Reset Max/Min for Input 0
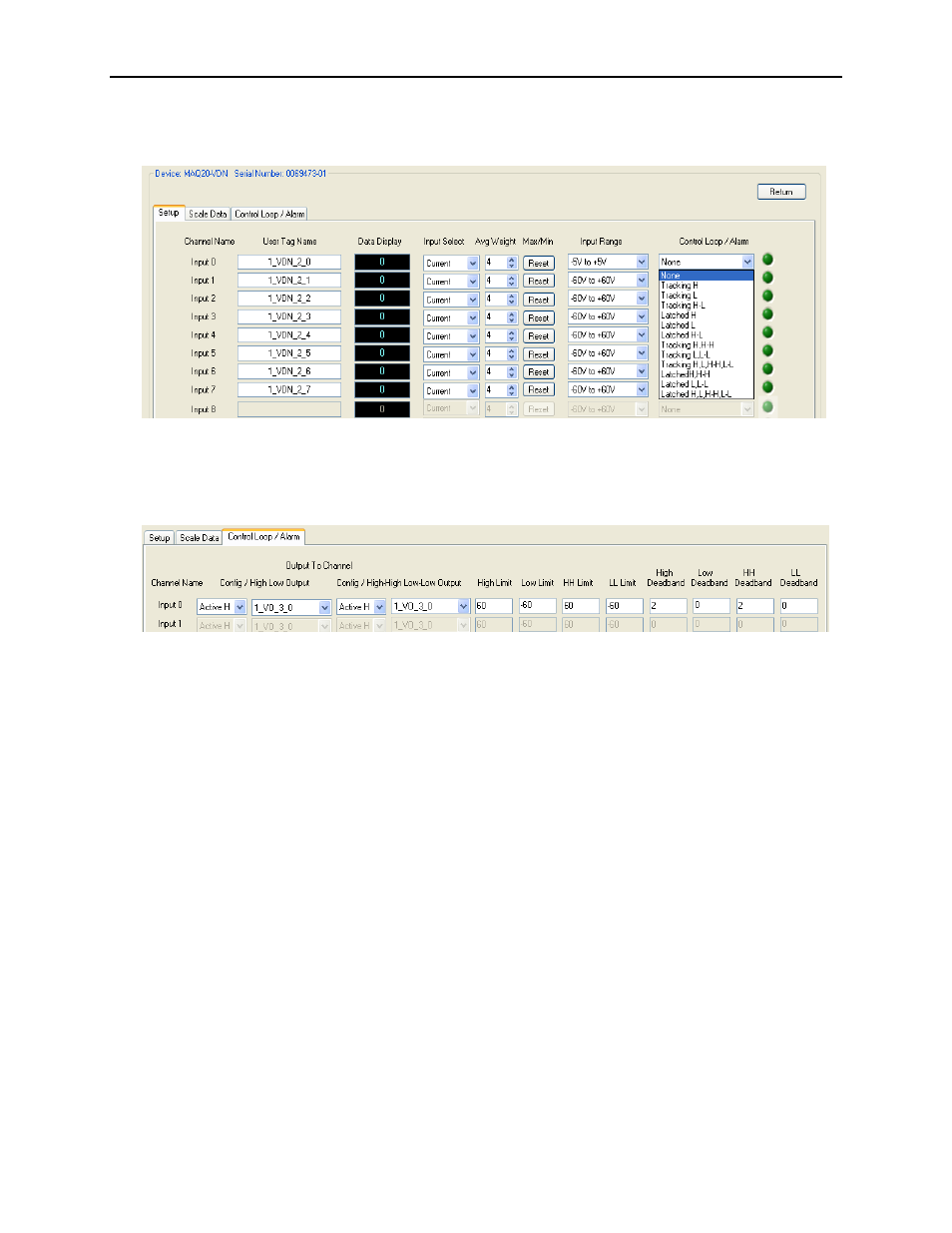Image resolution: width=952 pixels, height=1233 pixels. [x=539, y=263]
